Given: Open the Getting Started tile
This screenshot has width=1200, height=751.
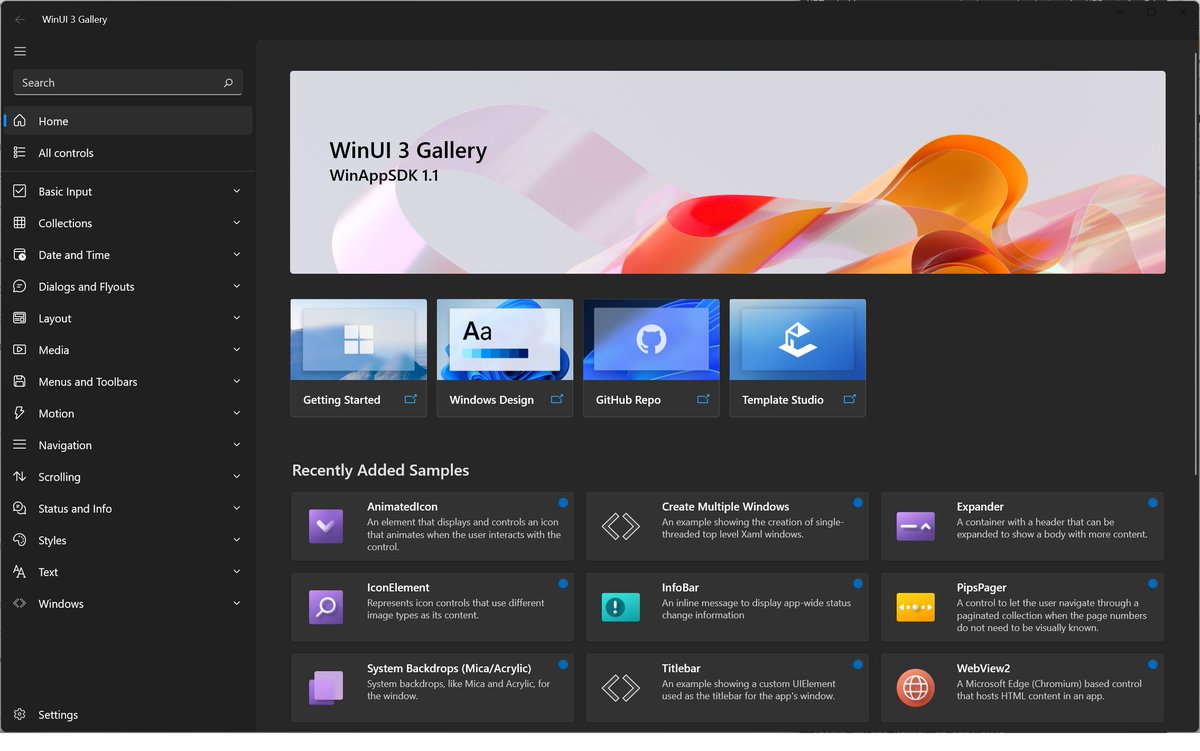Looking at the screenshot, I should pyautogui.click(x=358, y=358).
